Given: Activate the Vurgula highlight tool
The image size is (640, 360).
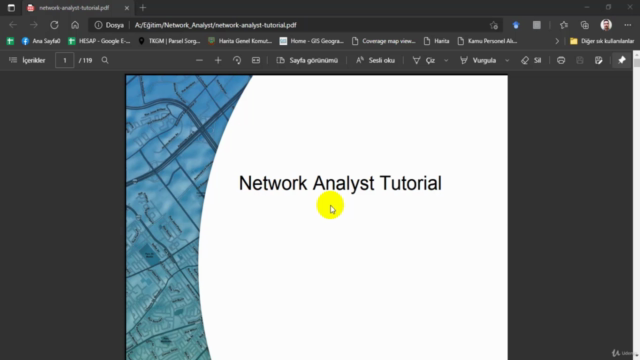Looking at the screenshot, I should (x=478, y=60).
